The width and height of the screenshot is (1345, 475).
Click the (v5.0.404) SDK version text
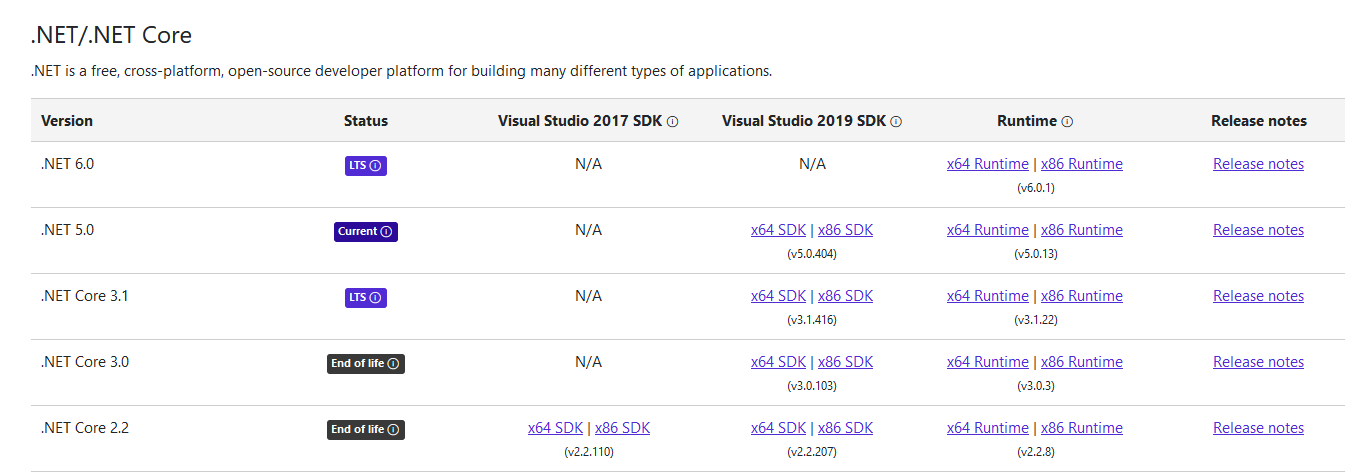(812, 254)
